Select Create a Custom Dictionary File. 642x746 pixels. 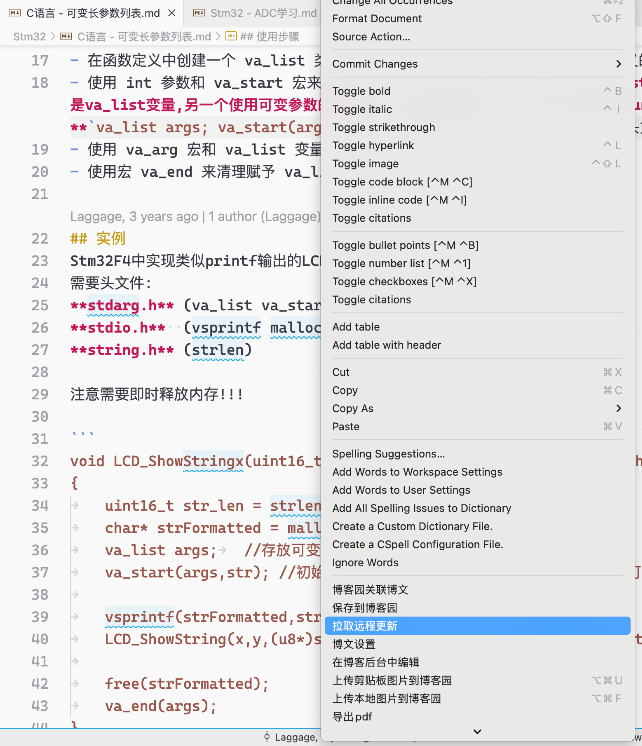tap(477, 526)
